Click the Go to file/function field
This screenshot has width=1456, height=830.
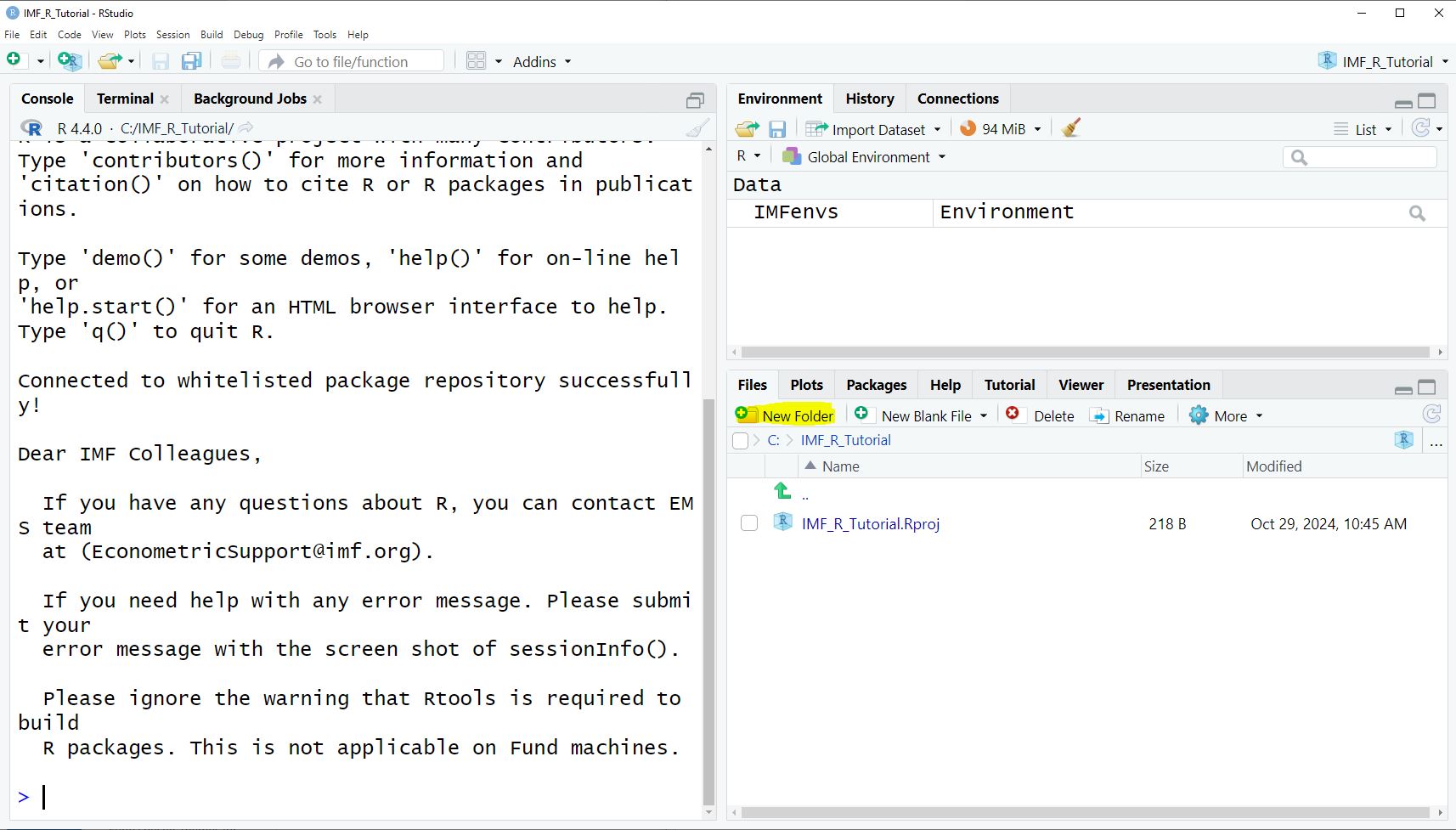352,61
